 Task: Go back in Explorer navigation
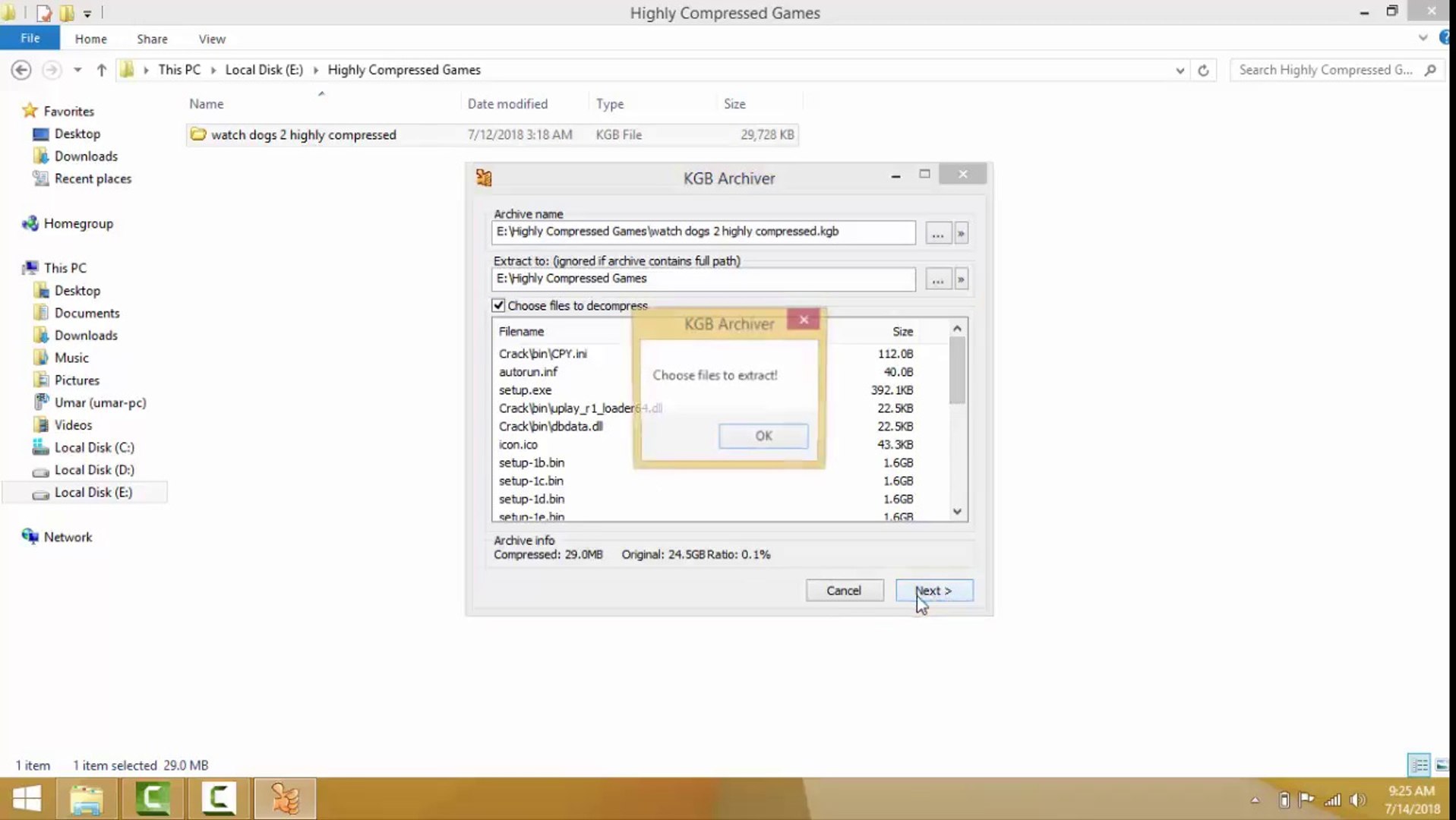point(21,70)
